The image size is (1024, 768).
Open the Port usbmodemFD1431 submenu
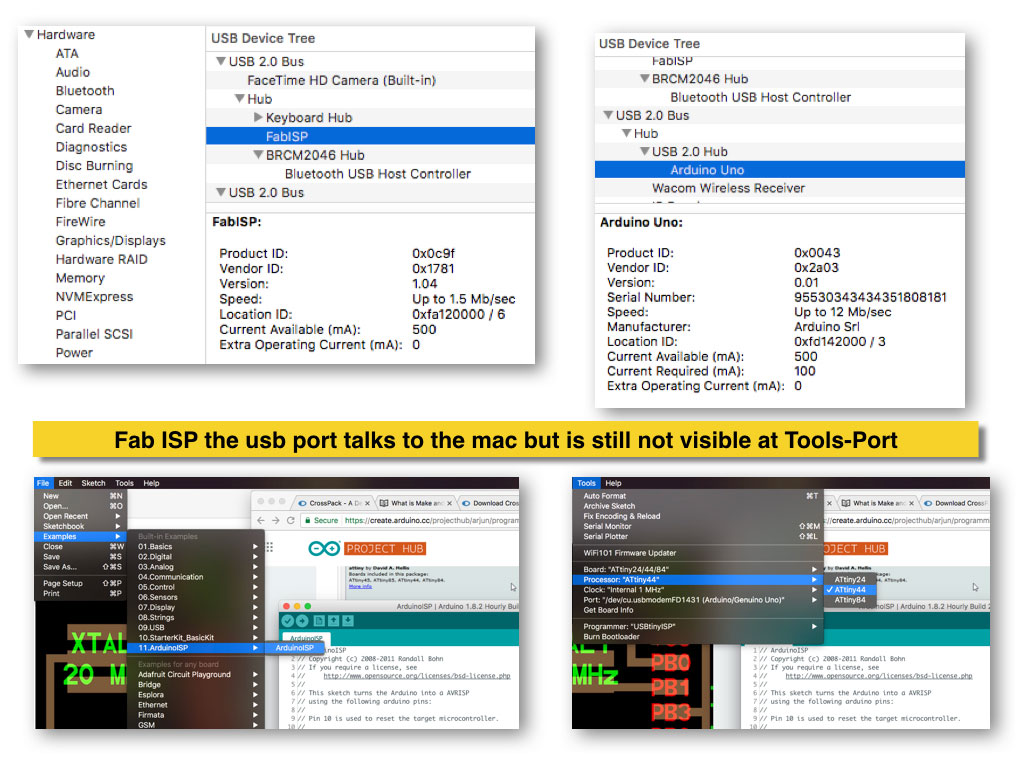pyautogui.click(x=697, y=600)
